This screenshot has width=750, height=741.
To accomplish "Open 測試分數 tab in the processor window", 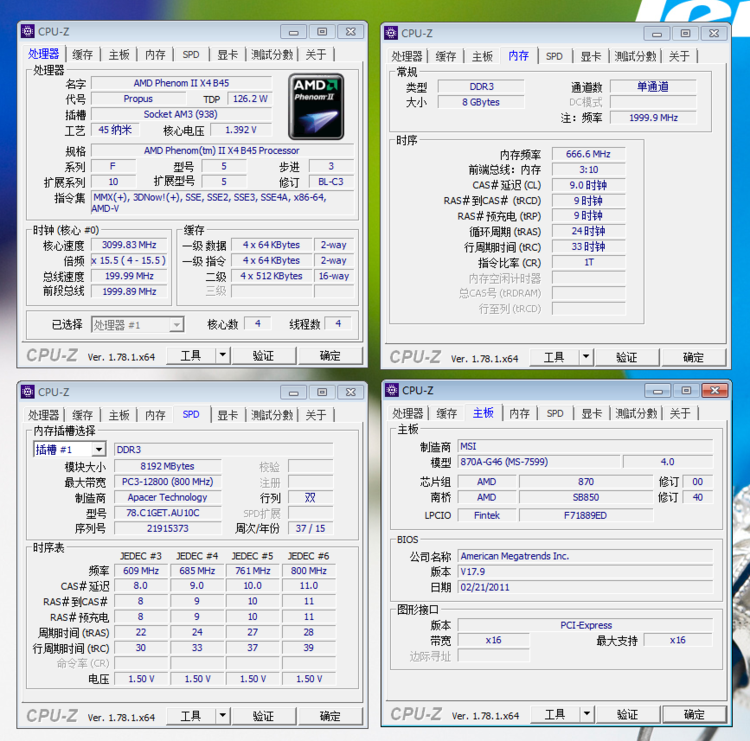I will (272, 55).
